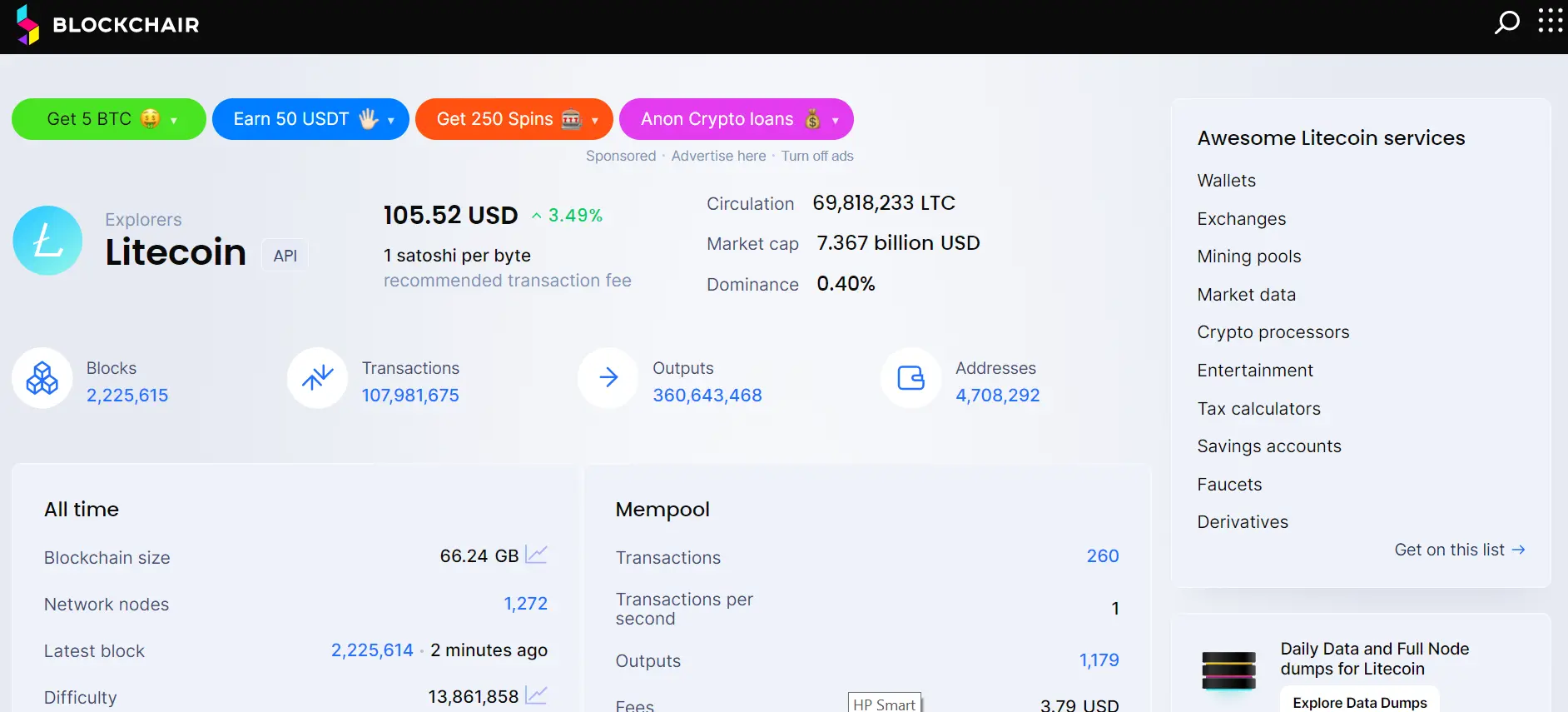Open the Entertainment services link

click(1255, 371)
